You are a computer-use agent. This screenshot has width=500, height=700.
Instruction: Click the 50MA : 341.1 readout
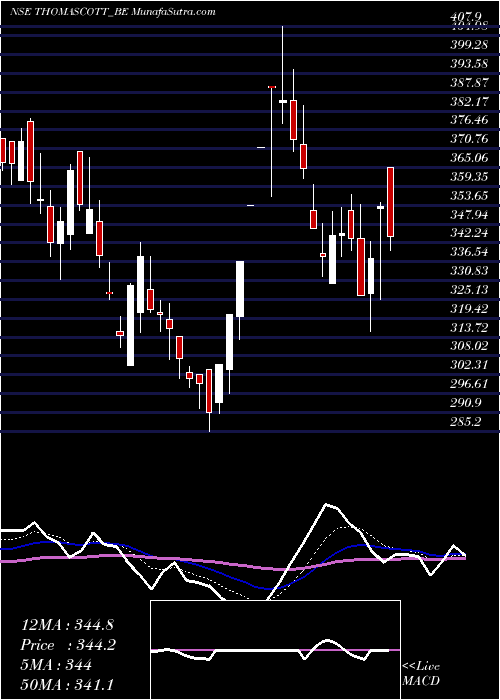[67, 685]
